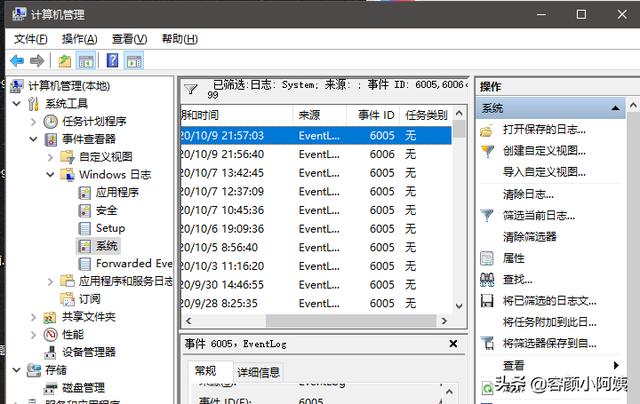Switch to the 详细信息 tab
Viewport: 640px width, 404px height.
tap(259, 372)
